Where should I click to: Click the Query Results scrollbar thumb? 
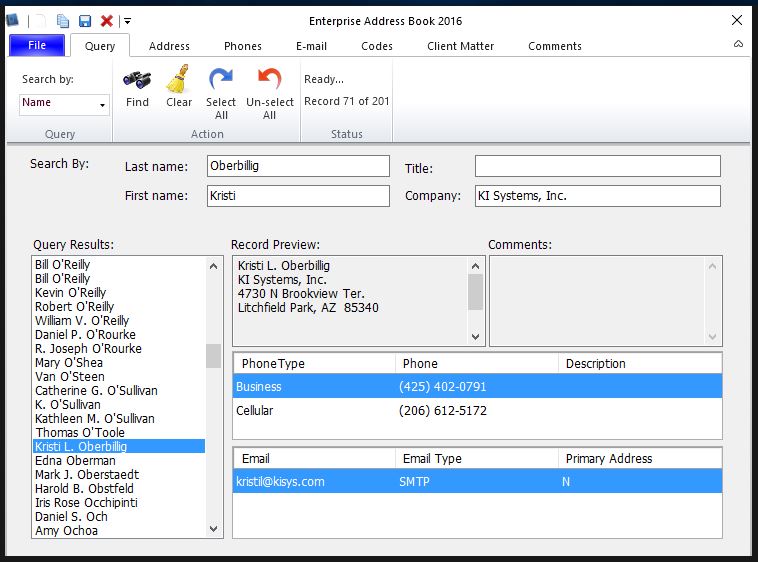(213, 356)
